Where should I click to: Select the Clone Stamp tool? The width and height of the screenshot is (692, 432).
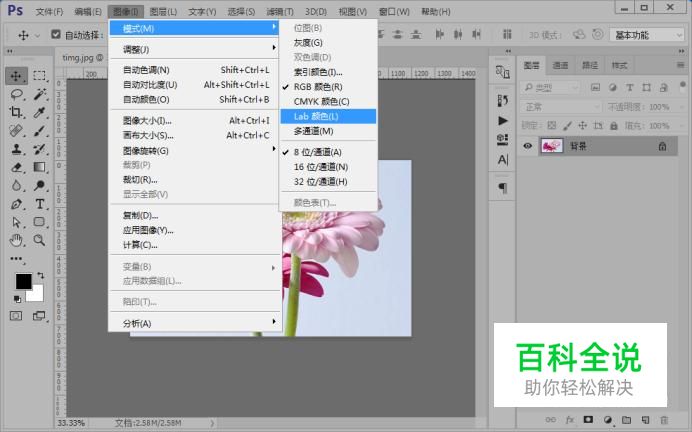[x=17, y=149]
